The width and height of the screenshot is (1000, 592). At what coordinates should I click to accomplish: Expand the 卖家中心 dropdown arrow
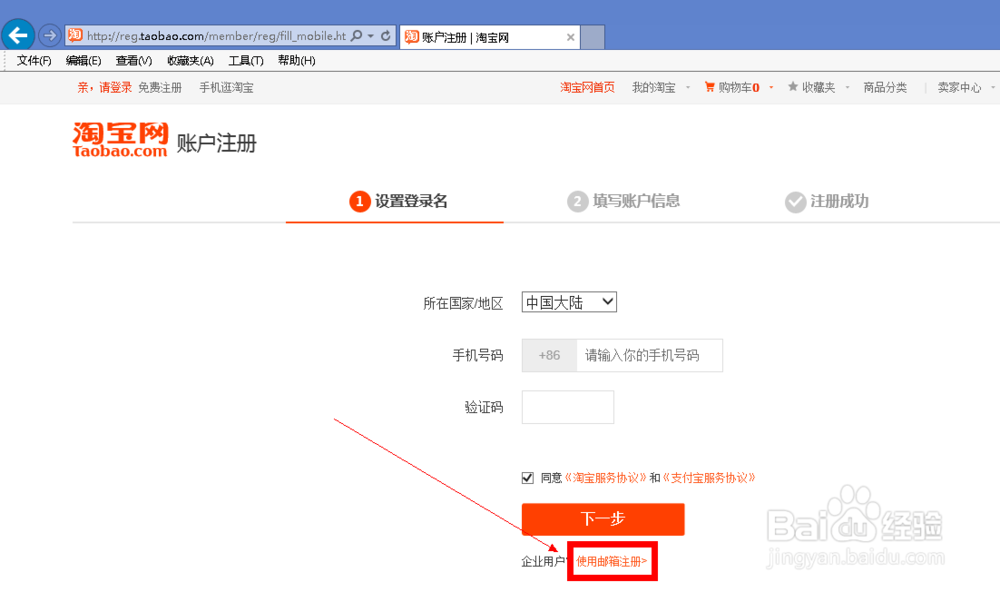point(993,87)
